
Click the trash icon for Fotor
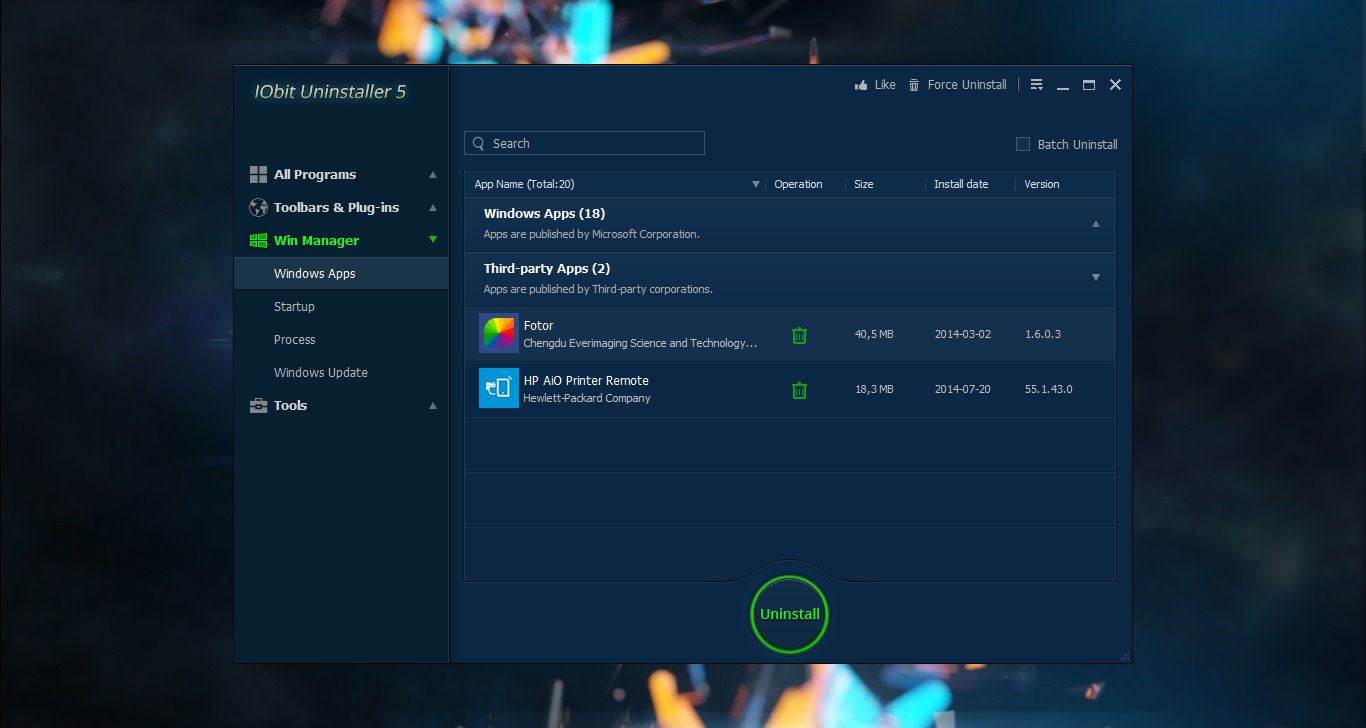(799, 335)
